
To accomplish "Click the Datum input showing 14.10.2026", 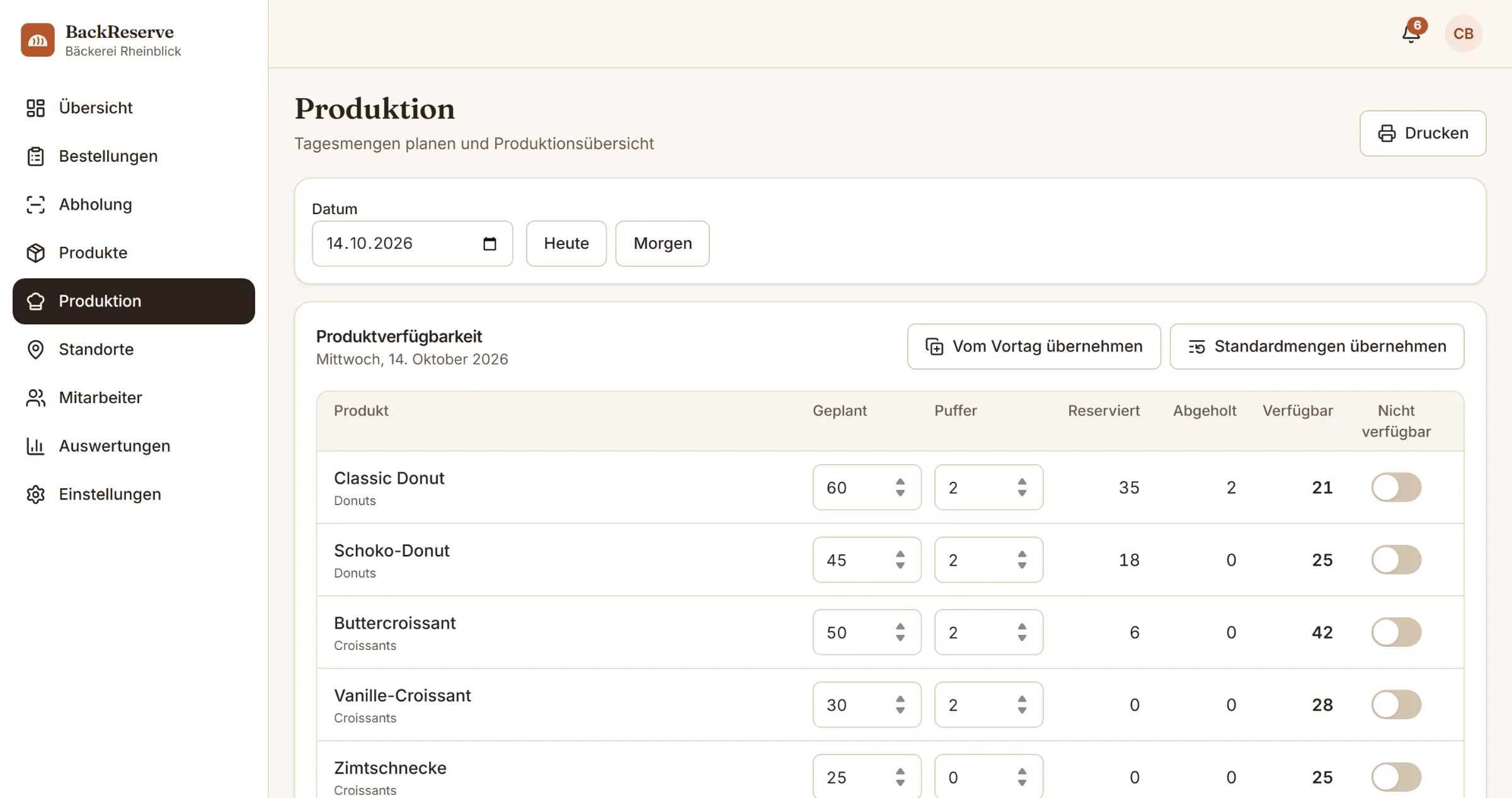I will [413, 244].
